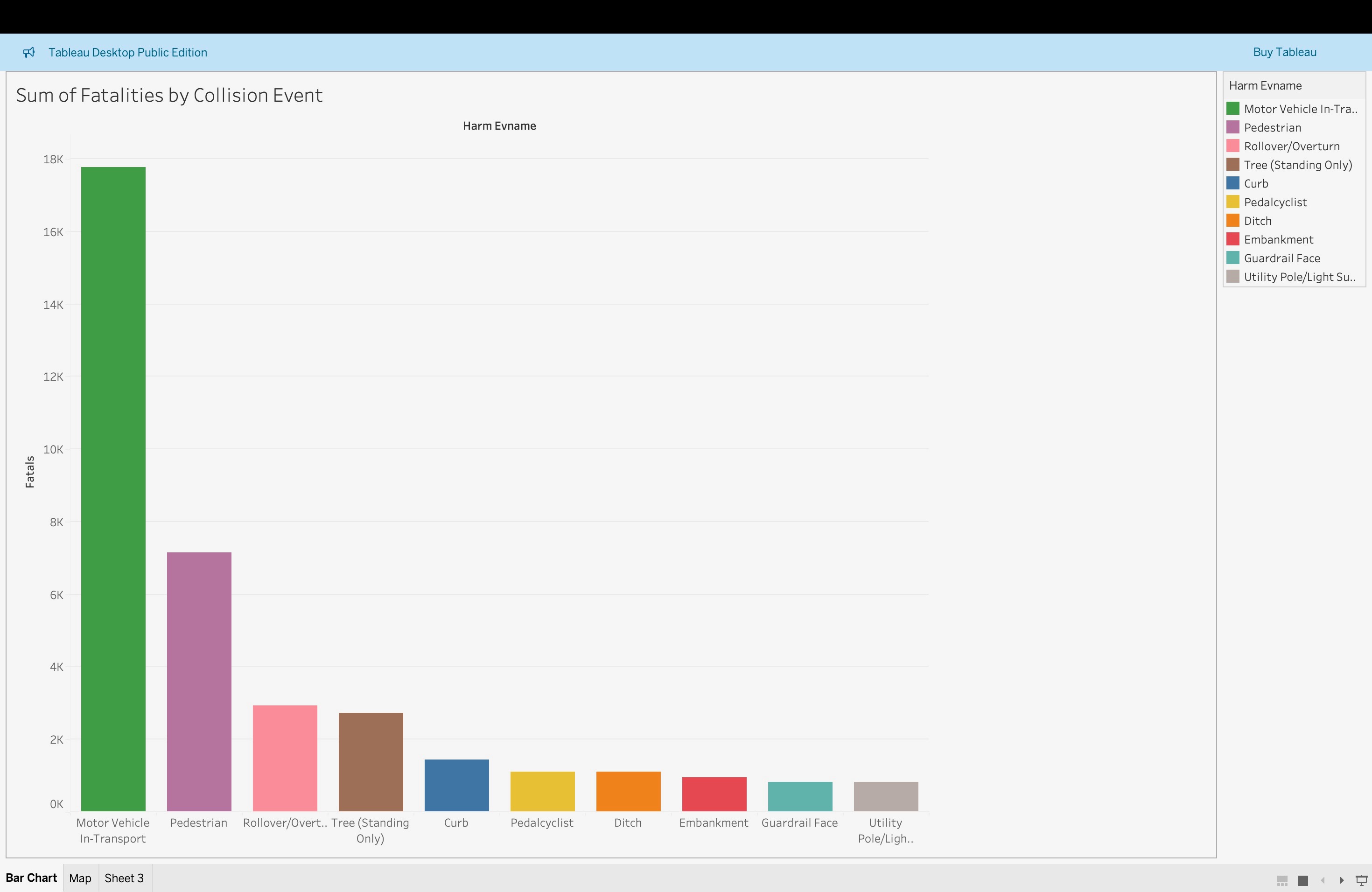1372x892 pixels.
Task: Select Curb blue legend swatch
Action: 1232,183
